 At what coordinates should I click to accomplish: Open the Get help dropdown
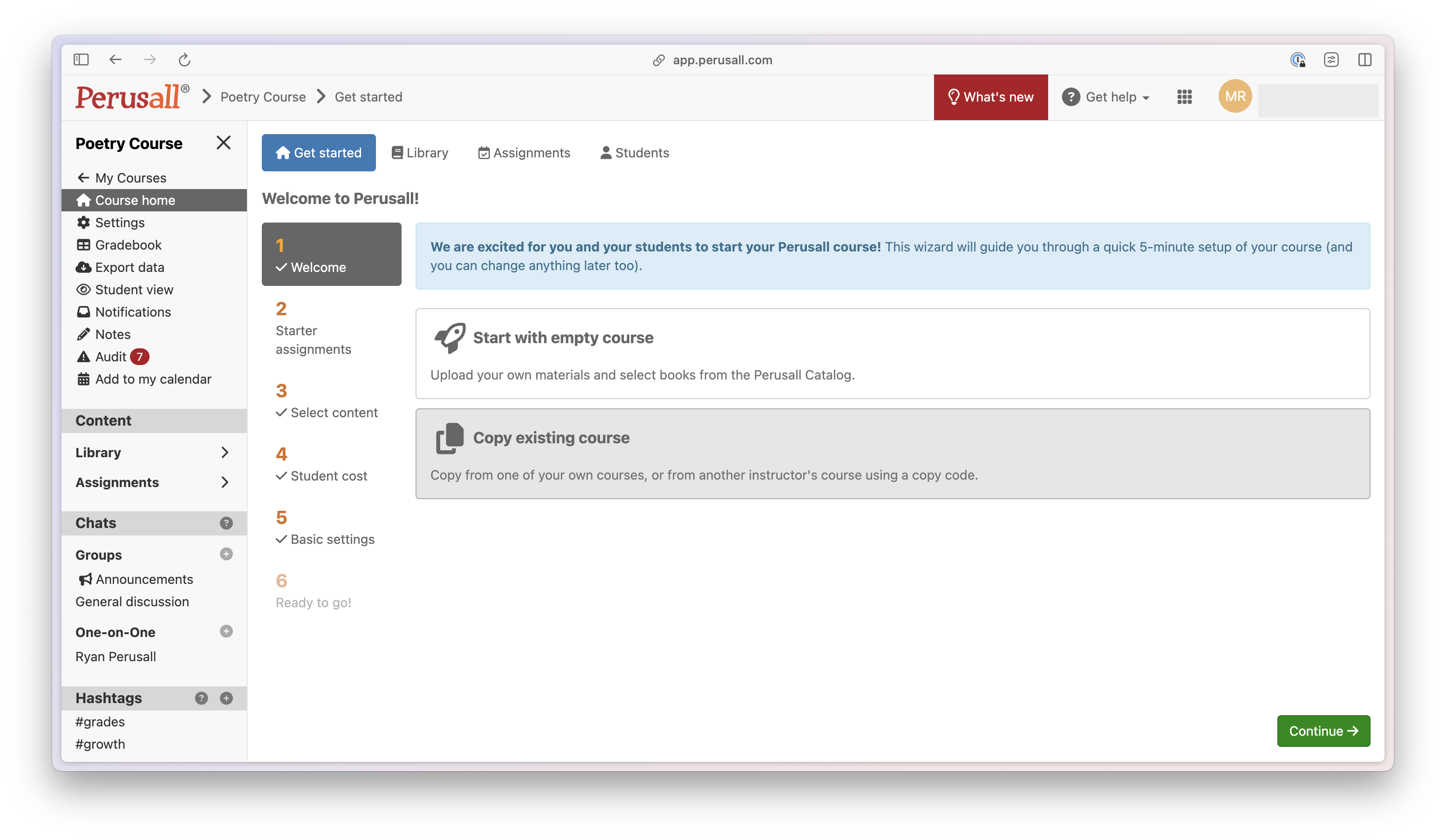[1106, 97]
